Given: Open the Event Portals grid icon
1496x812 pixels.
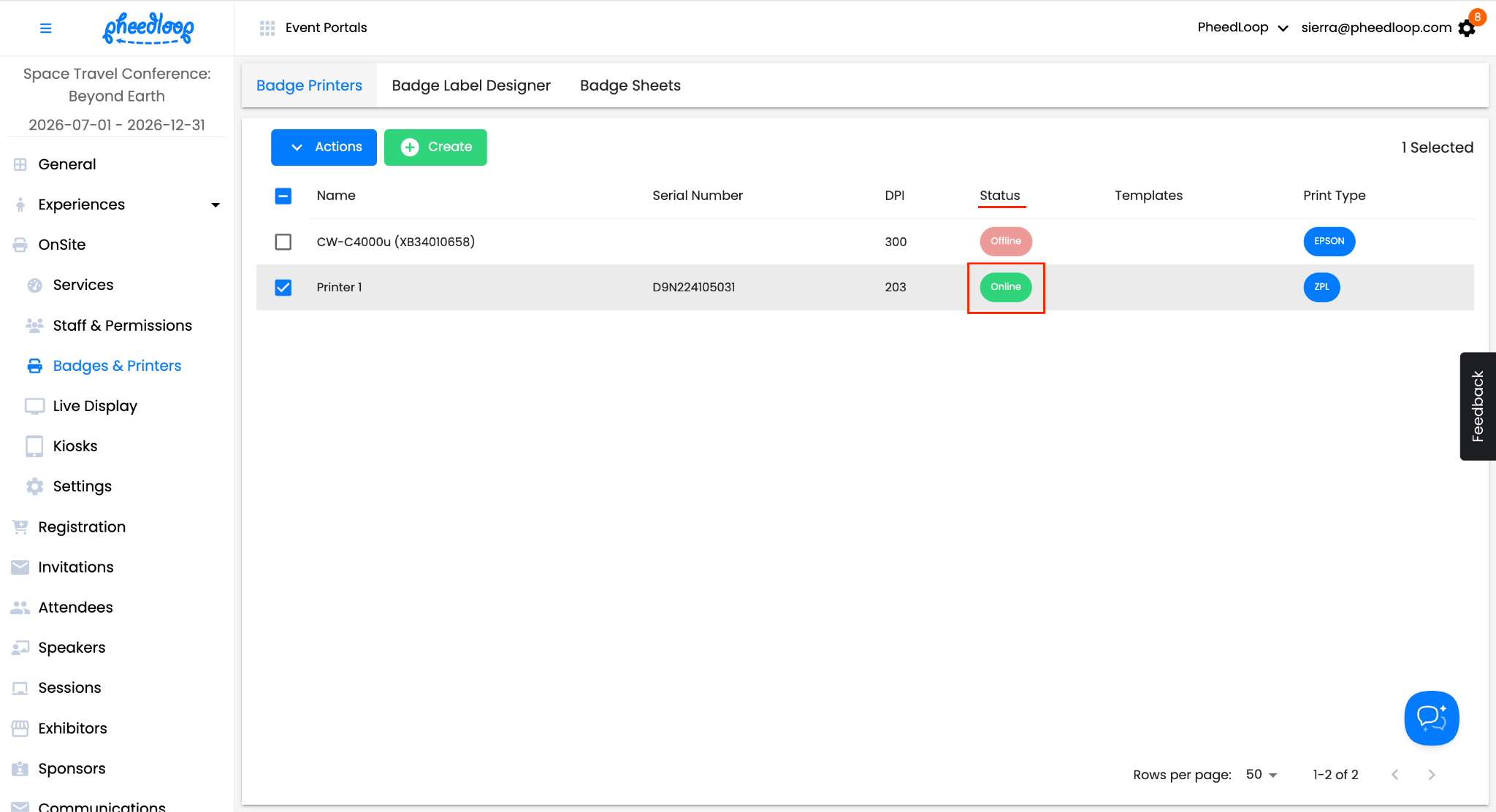Looking at the screenshot, I should point(267,28).
